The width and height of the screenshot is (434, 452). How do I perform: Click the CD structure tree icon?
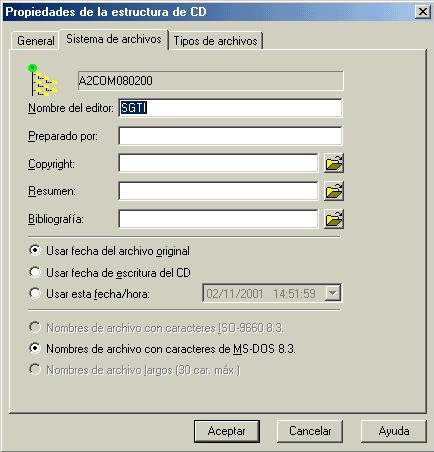click(x=42, y=80)
